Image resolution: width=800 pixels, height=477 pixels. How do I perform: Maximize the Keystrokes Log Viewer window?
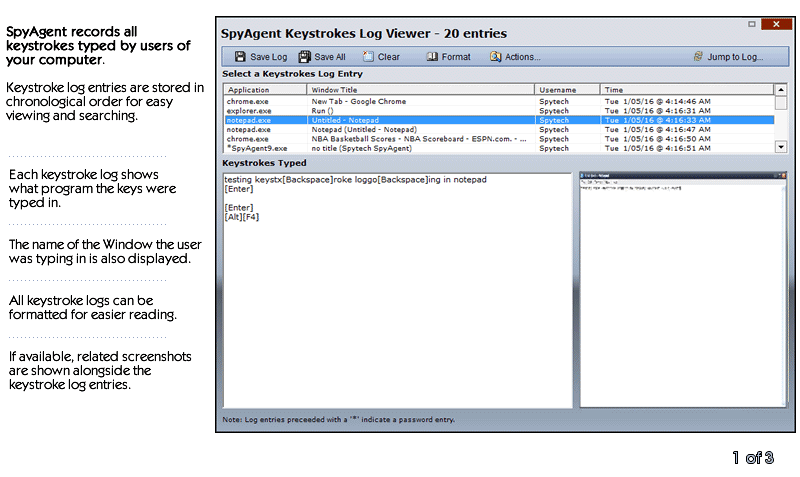click(752, 24)
